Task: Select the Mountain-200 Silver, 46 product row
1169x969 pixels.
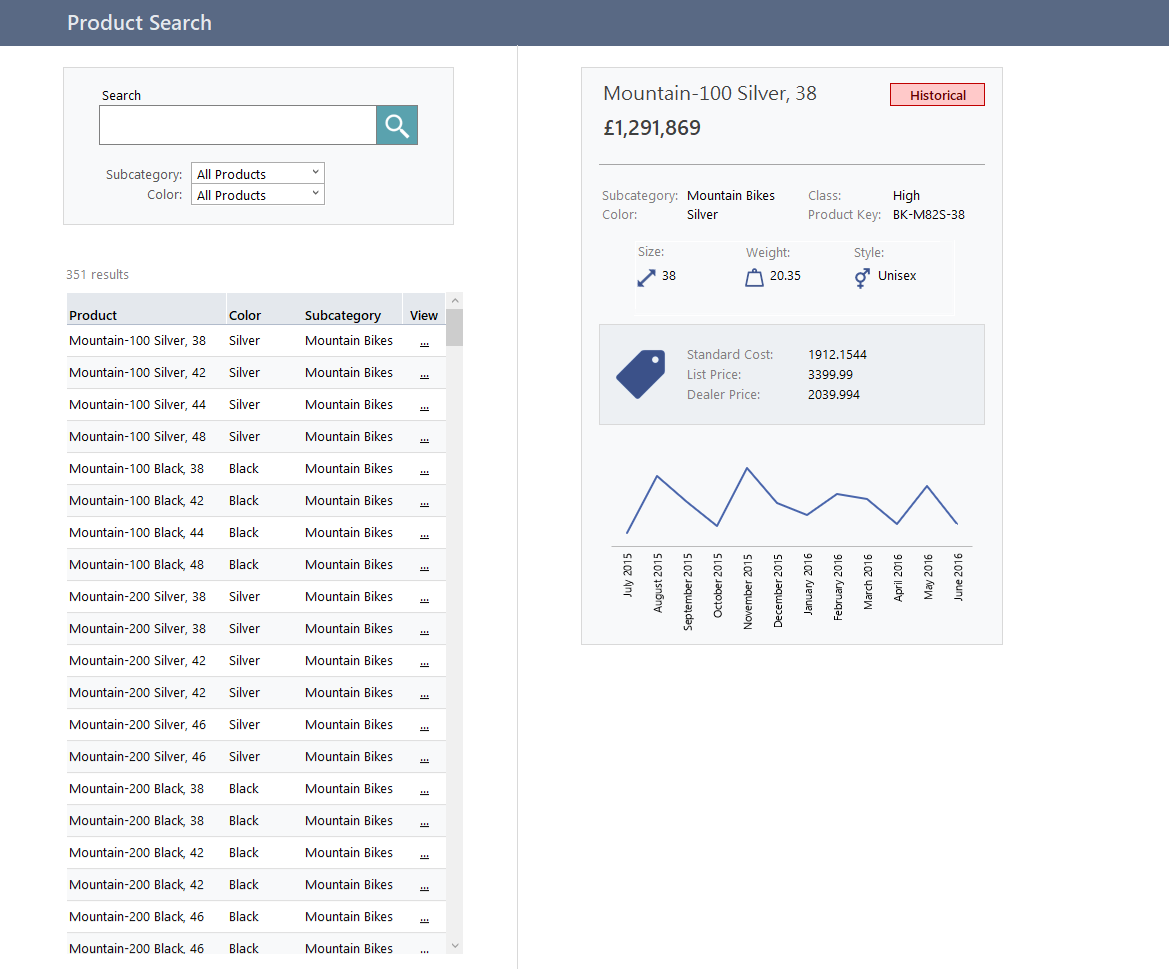Action: pyautogui.click(x=137, y=725)
